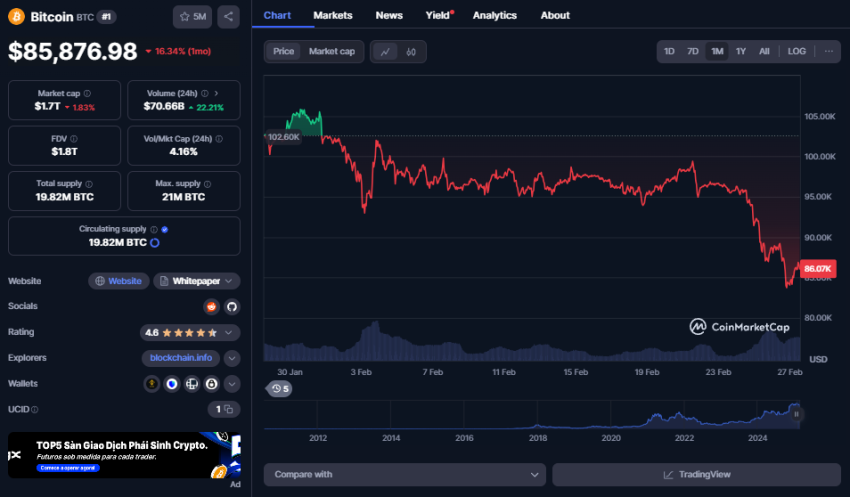850x497 pixels.
Task: Set chart range to 1M
Action: (x=717, y=51)
